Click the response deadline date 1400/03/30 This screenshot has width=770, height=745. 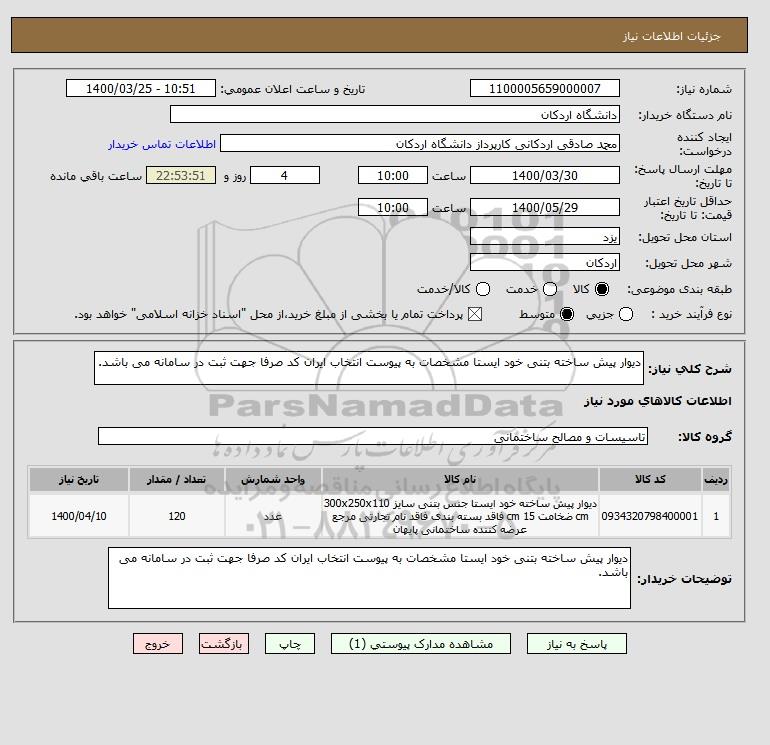coord(545,175)
